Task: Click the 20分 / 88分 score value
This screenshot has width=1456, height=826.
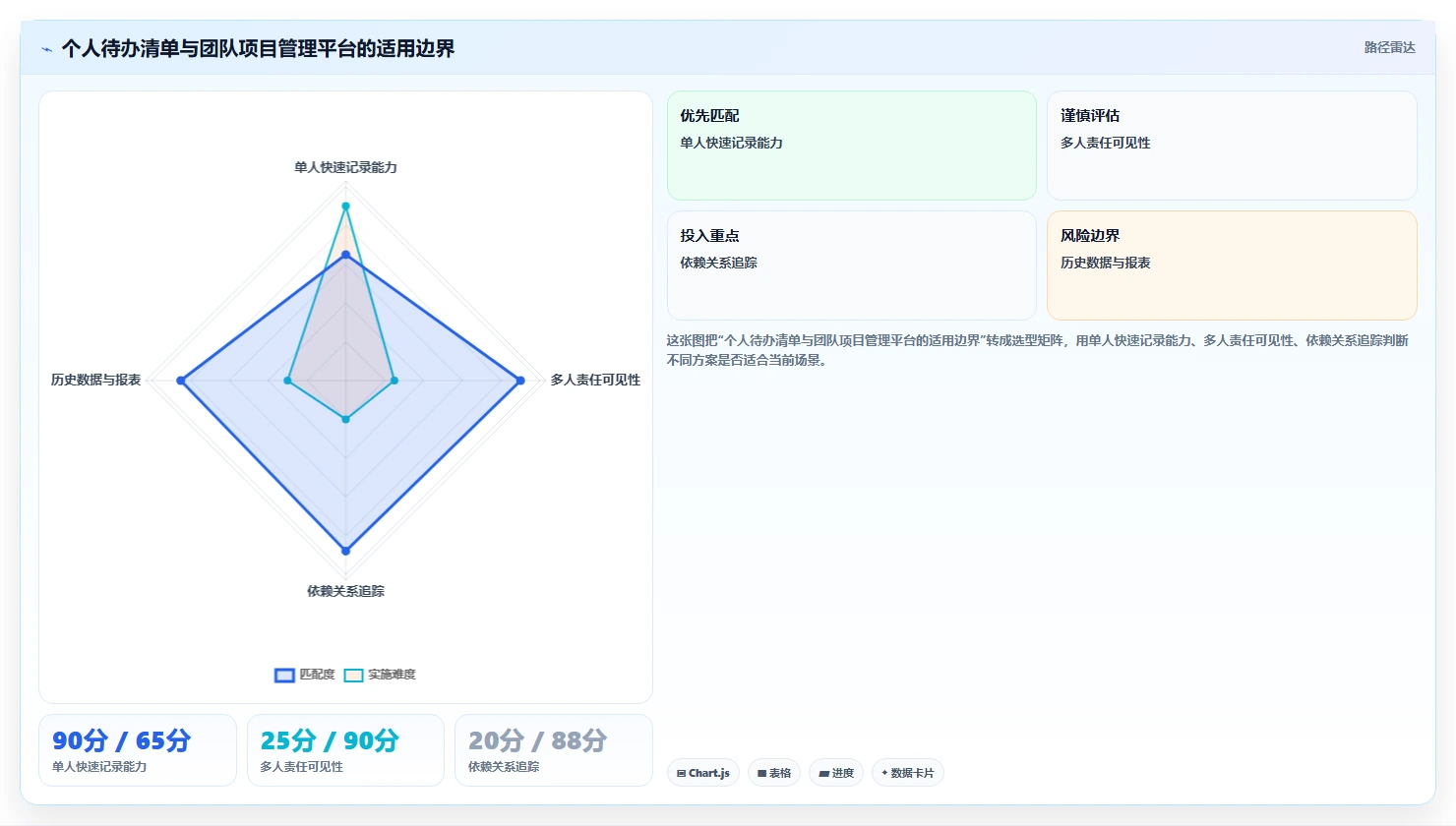Action: [537, 740]
